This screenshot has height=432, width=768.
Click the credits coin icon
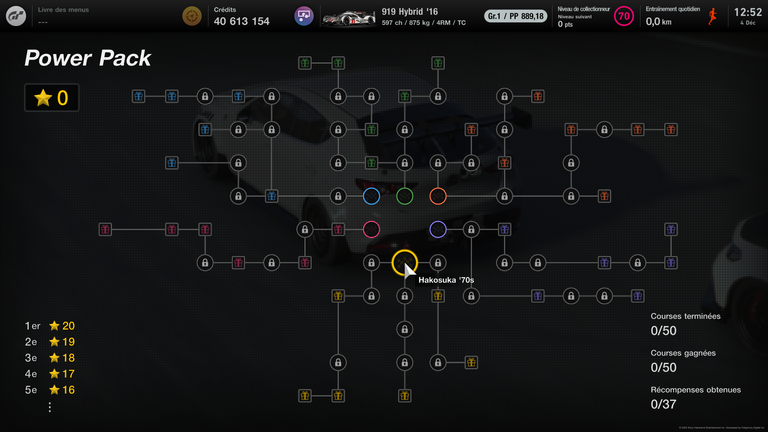click(191, 16)
